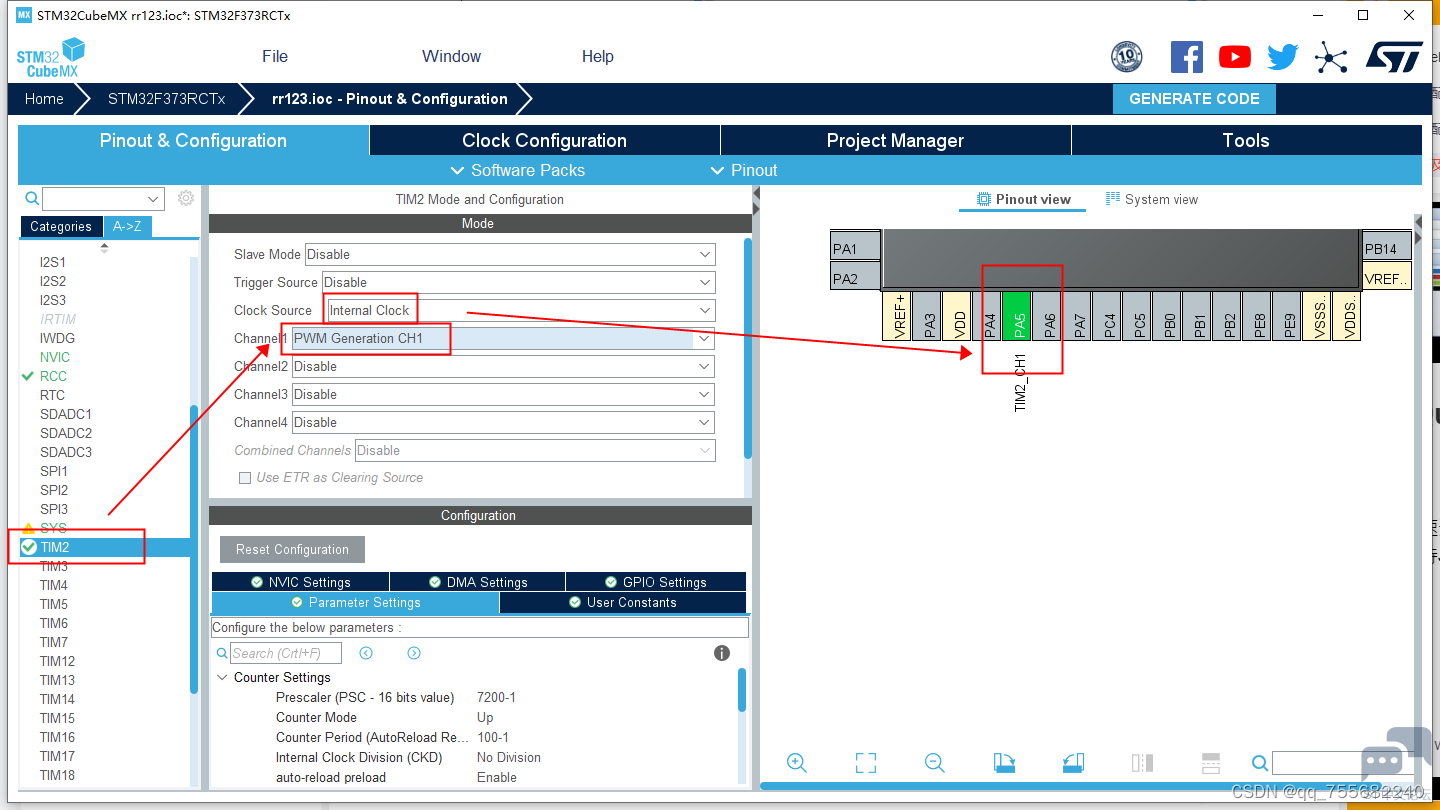Rotate the chip clockwise
1440x810 pixels.
pyautogui.click(x=1004, y=763)
